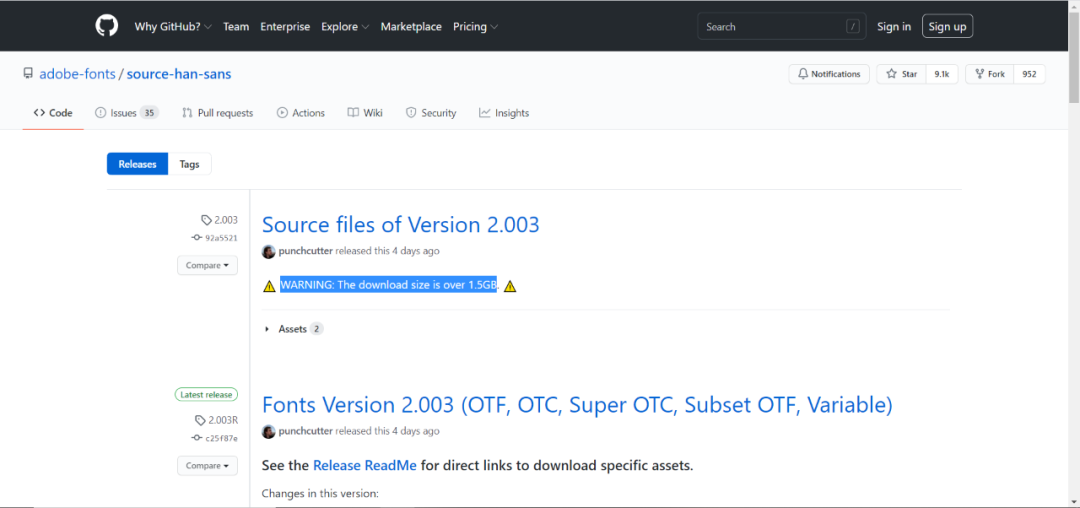Click the GitHub octocat logo
1080x508 pixels.
tap(106, 26)
